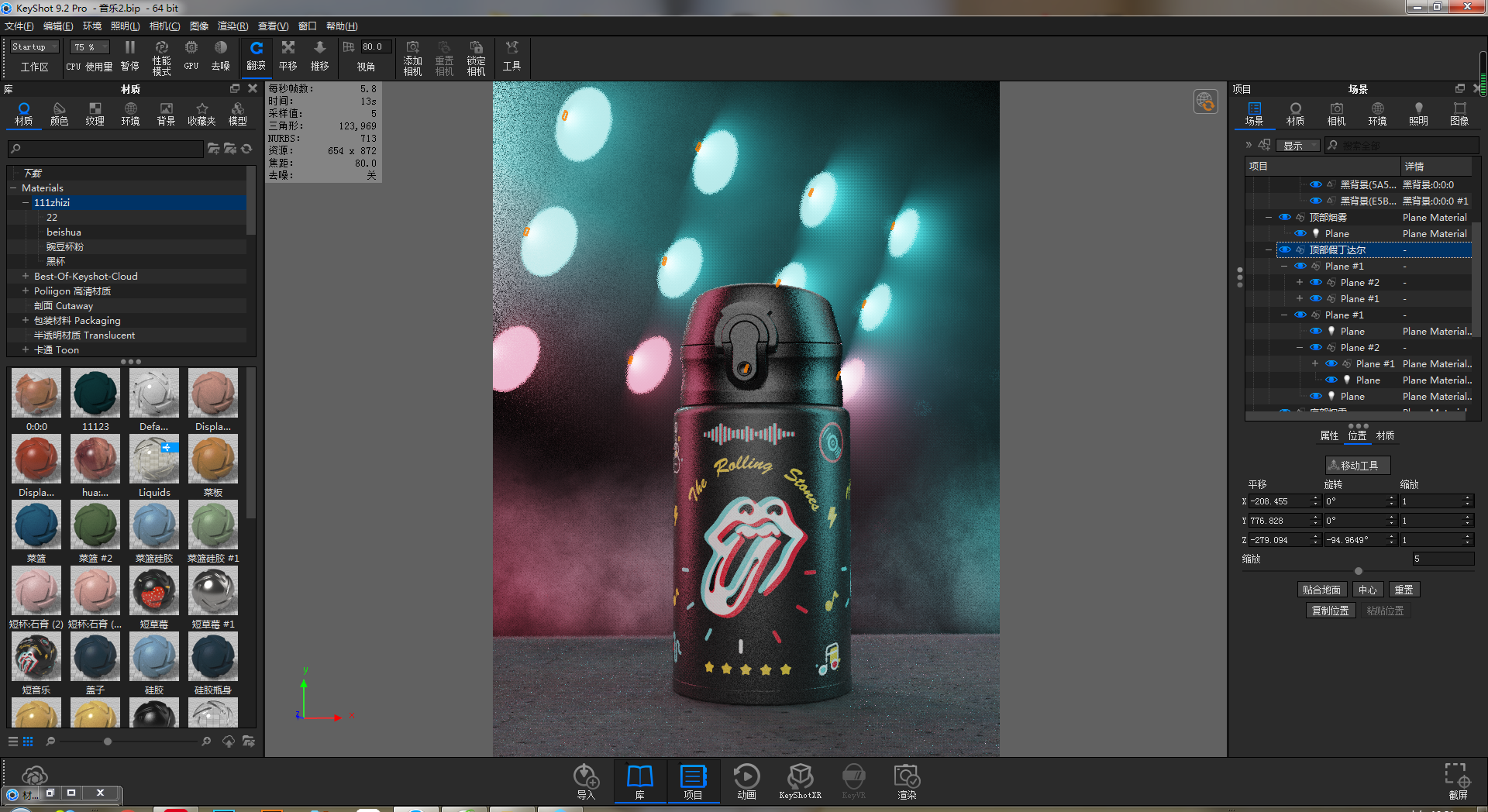Open KeyShotXR from the bottom toolbar

click(x=800, y=781)
